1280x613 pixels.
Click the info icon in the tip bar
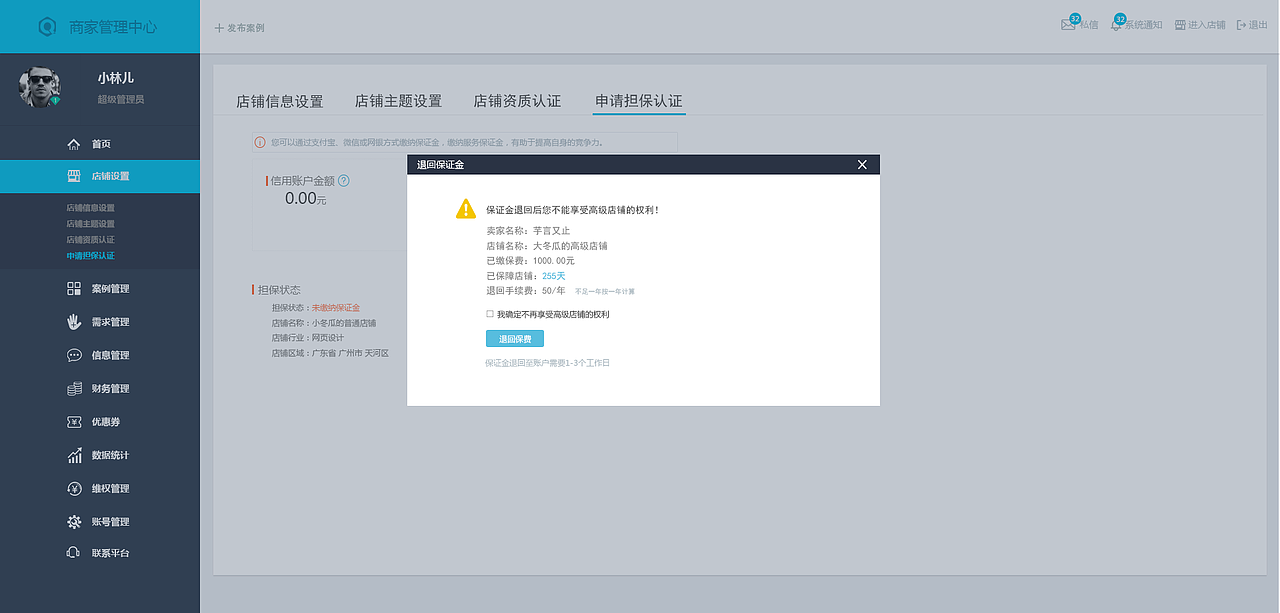260,143
